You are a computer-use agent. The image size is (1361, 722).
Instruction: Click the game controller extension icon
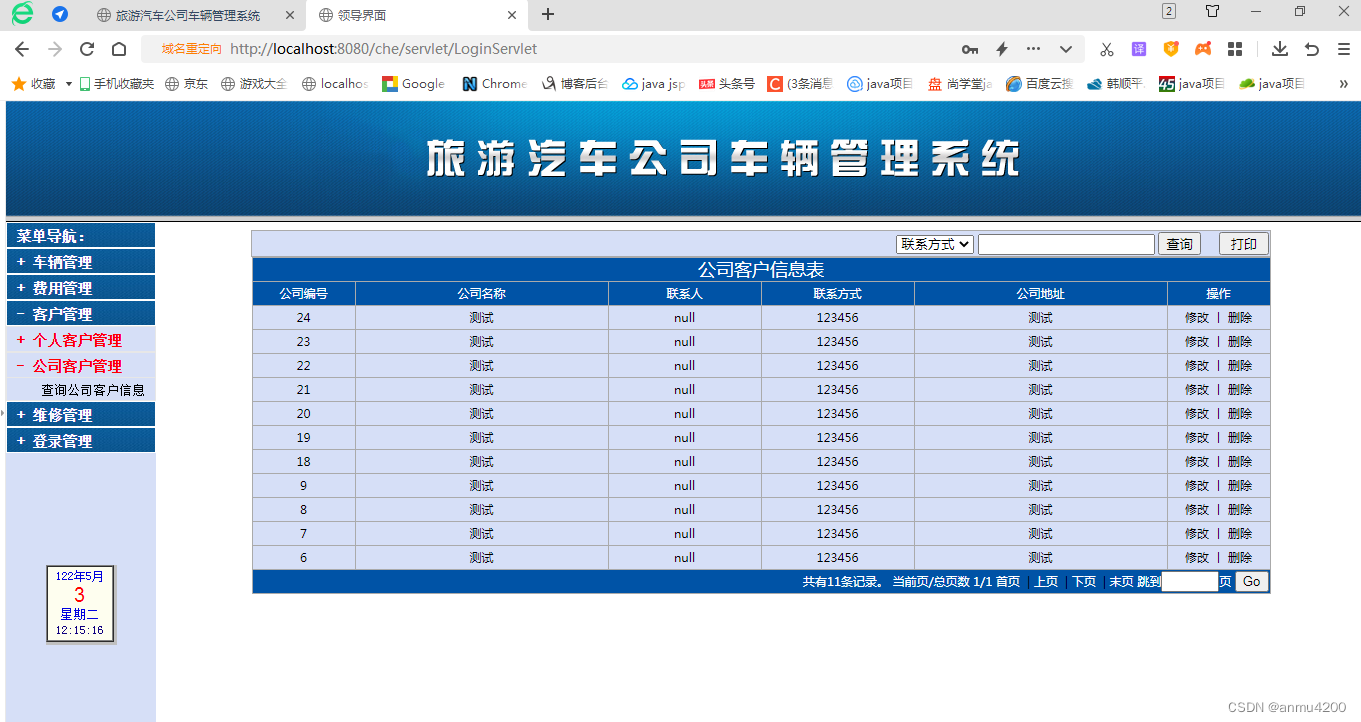coord(1204,49)
